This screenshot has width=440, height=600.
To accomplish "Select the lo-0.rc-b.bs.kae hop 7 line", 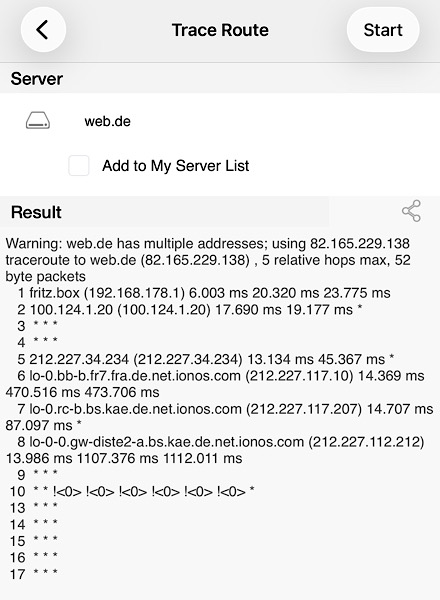I will click(x=219, y=417).
